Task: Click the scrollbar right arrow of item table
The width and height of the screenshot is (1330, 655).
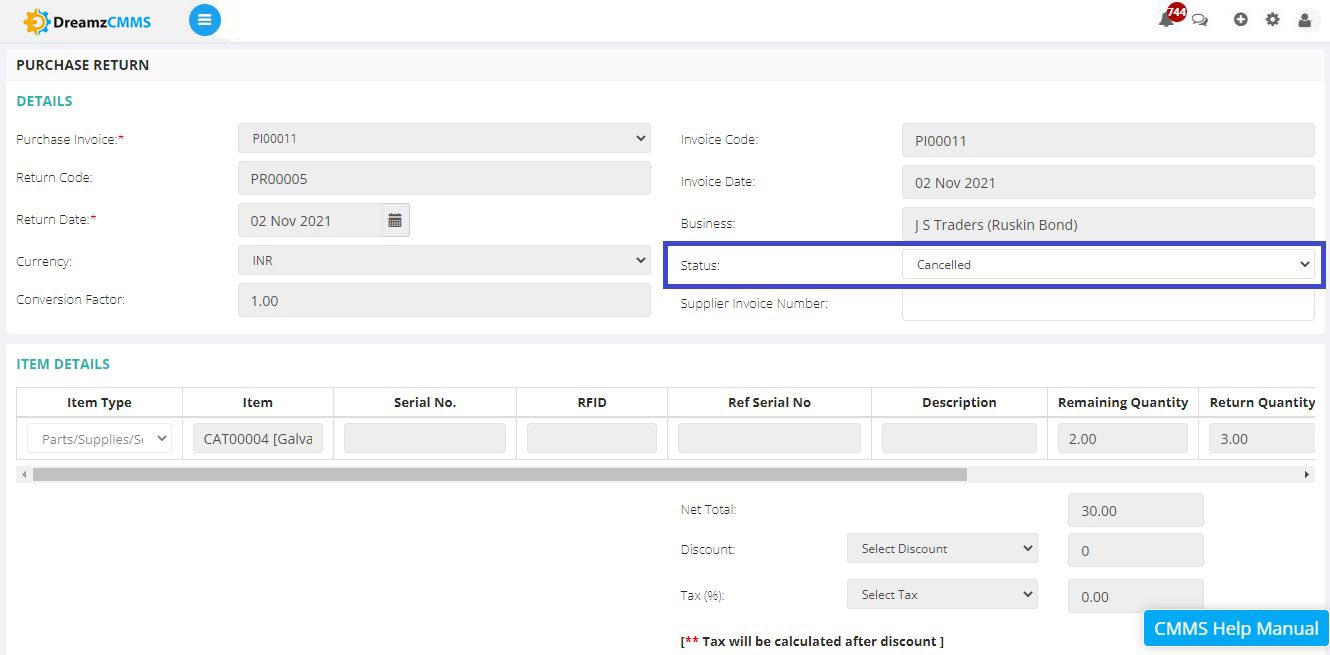Action: (x=1307, y=474)
